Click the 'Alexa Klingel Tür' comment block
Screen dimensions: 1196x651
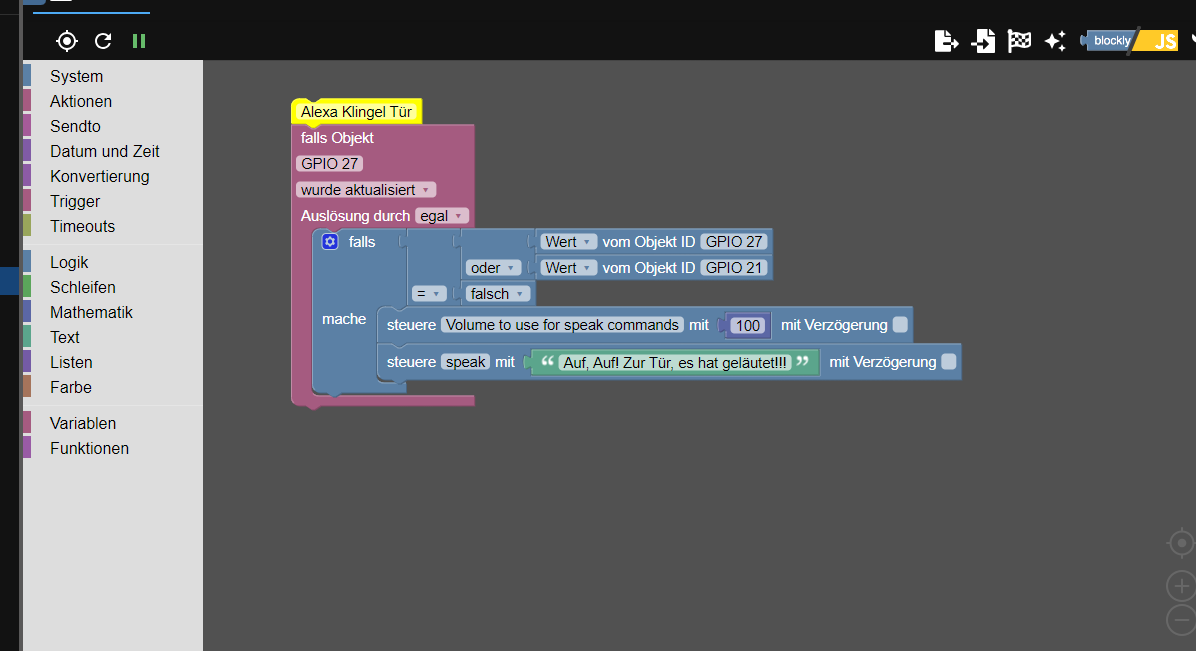pos(356,111)
